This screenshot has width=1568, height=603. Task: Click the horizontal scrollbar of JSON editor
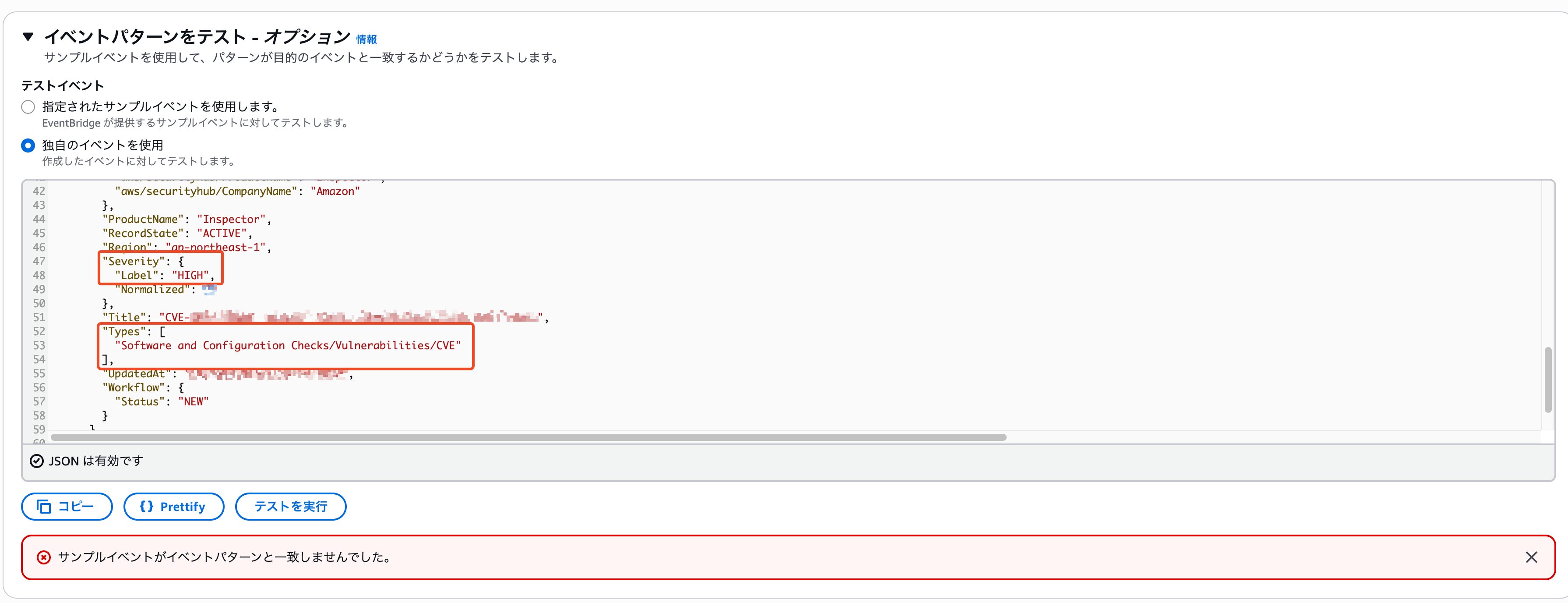point(529,437)
